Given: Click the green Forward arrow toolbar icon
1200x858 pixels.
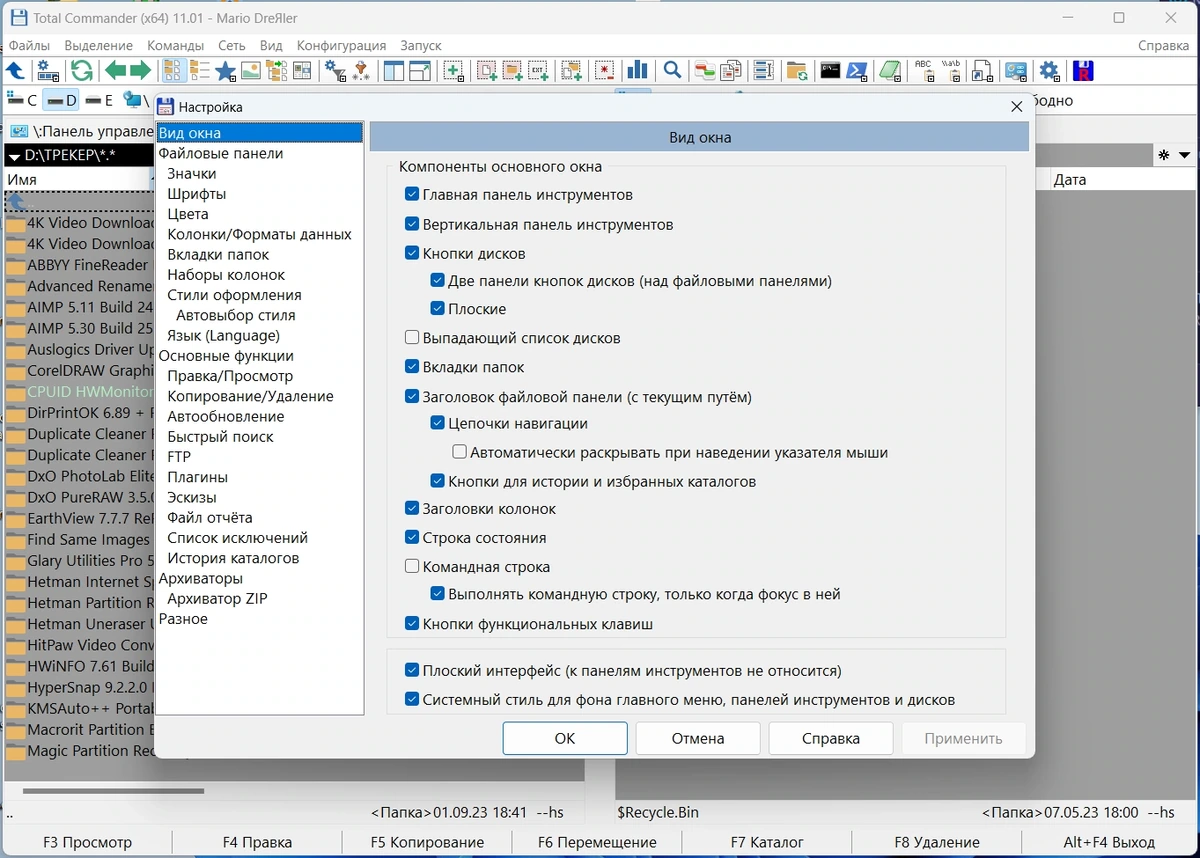Looking at the screenshot, I should 140,70.
